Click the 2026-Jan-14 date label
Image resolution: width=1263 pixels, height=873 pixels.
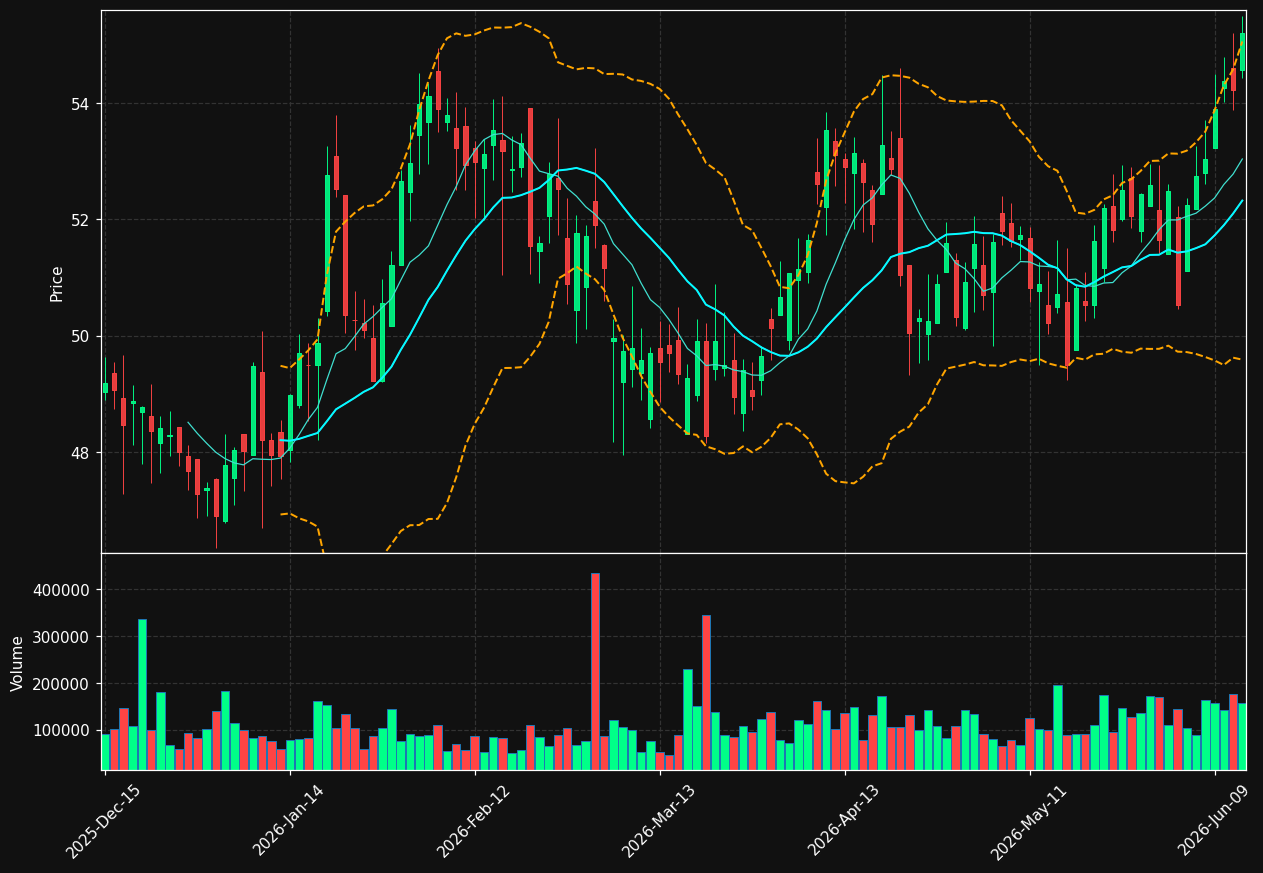pyautogui.click(x=289, y=820)
